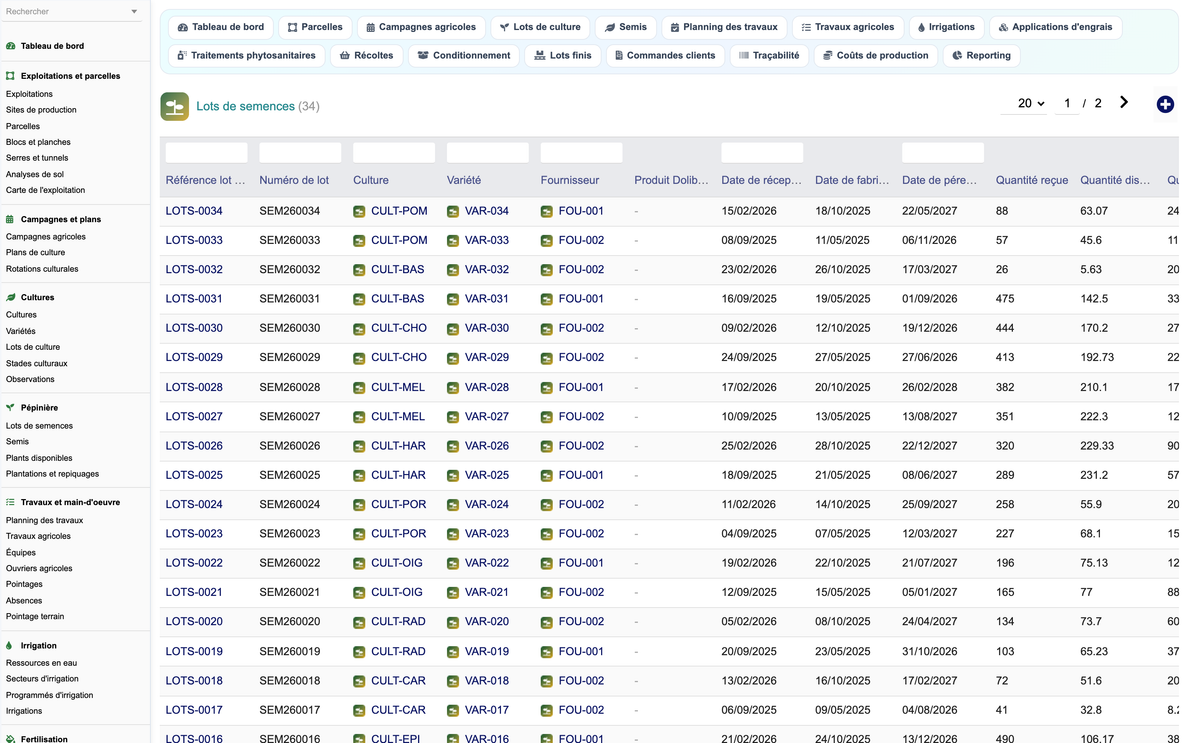Sort by Numéro de lot column header
The width and height of the screenshot is (1200, 743).
pyautogui.click(x=294, y=180)
